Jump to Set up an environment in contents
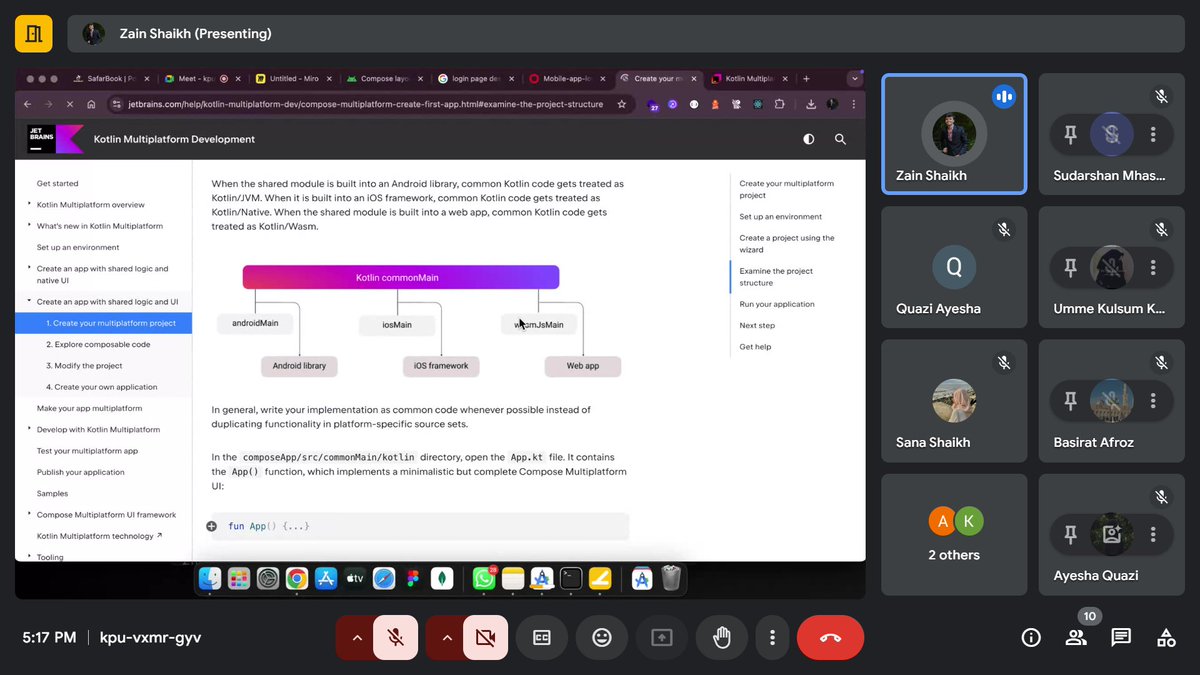 coord(780,217)
